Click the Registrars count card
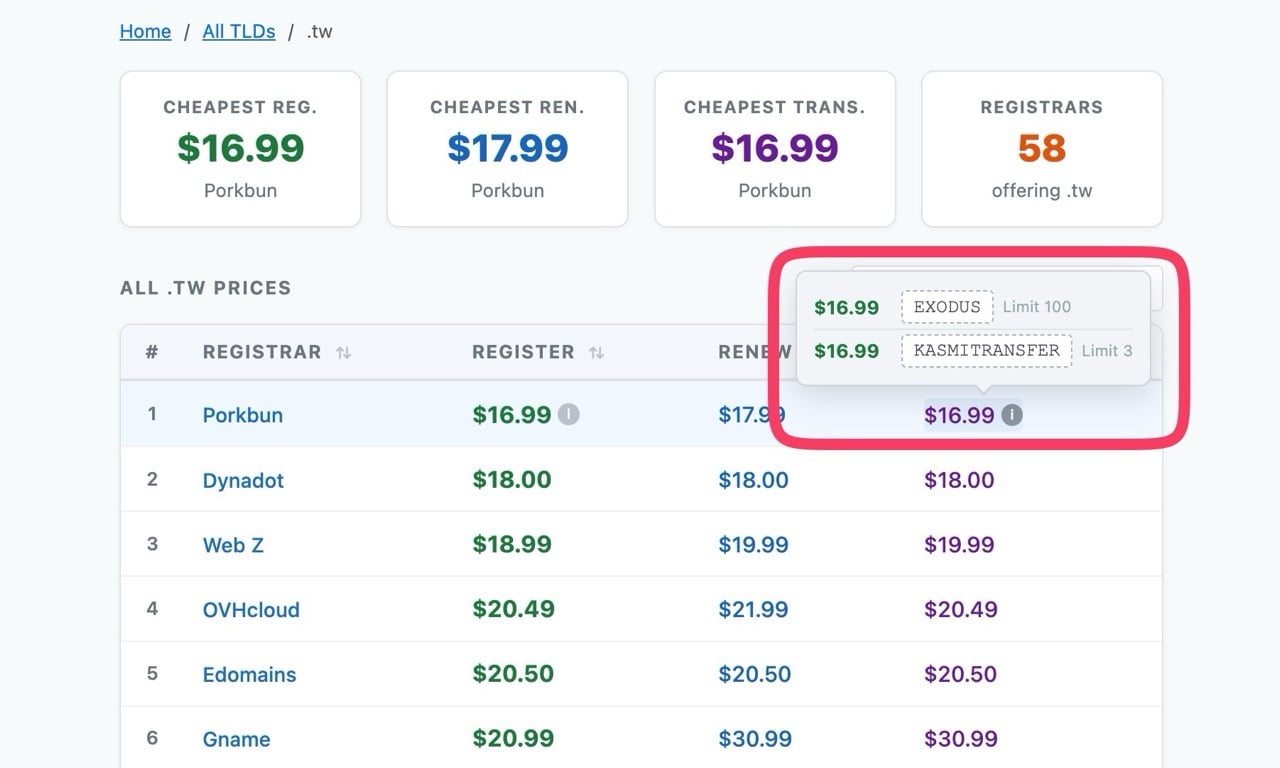The image size is (1280, 768). (x=1041, y=149)
